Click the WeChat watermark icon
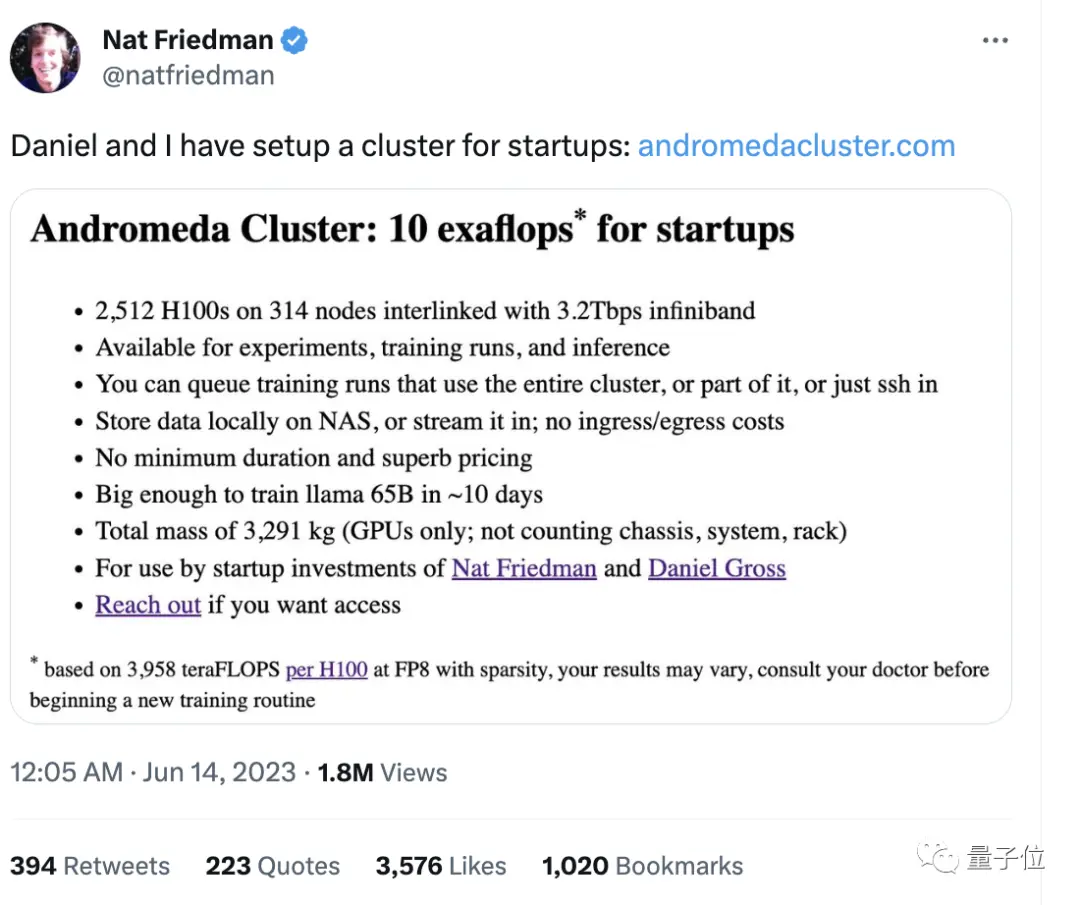Image resolution: width=1080 pixels, height=905 pixels. pyautogui.click(x=937, y=858)
